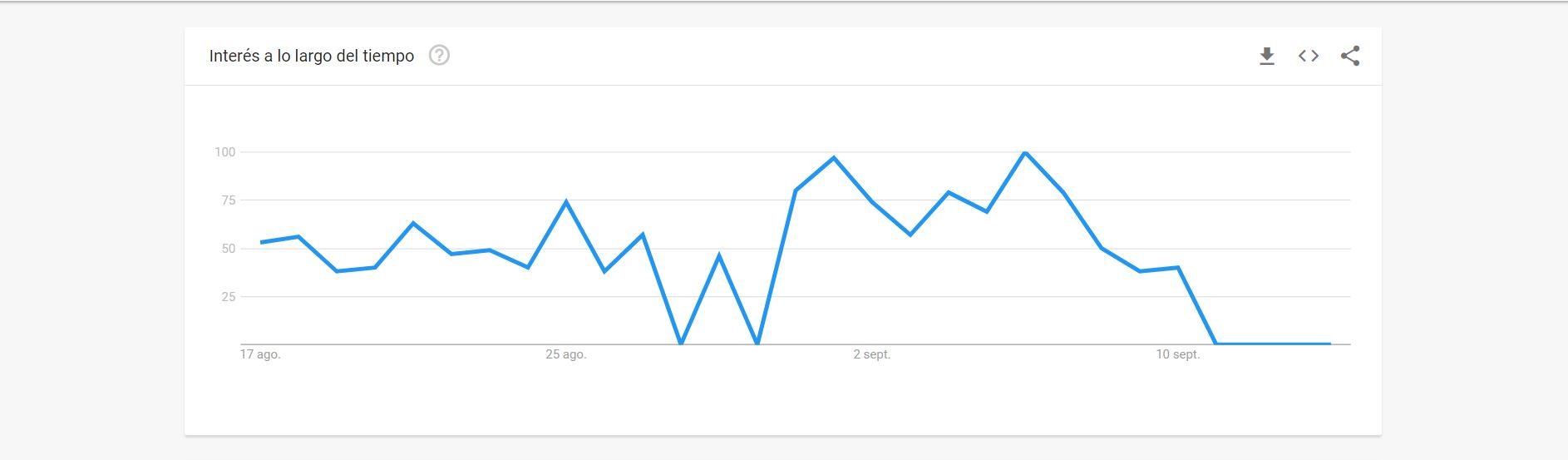Click the line peak just before 2 sept.
1568x460 pixels.
point(834,157)
